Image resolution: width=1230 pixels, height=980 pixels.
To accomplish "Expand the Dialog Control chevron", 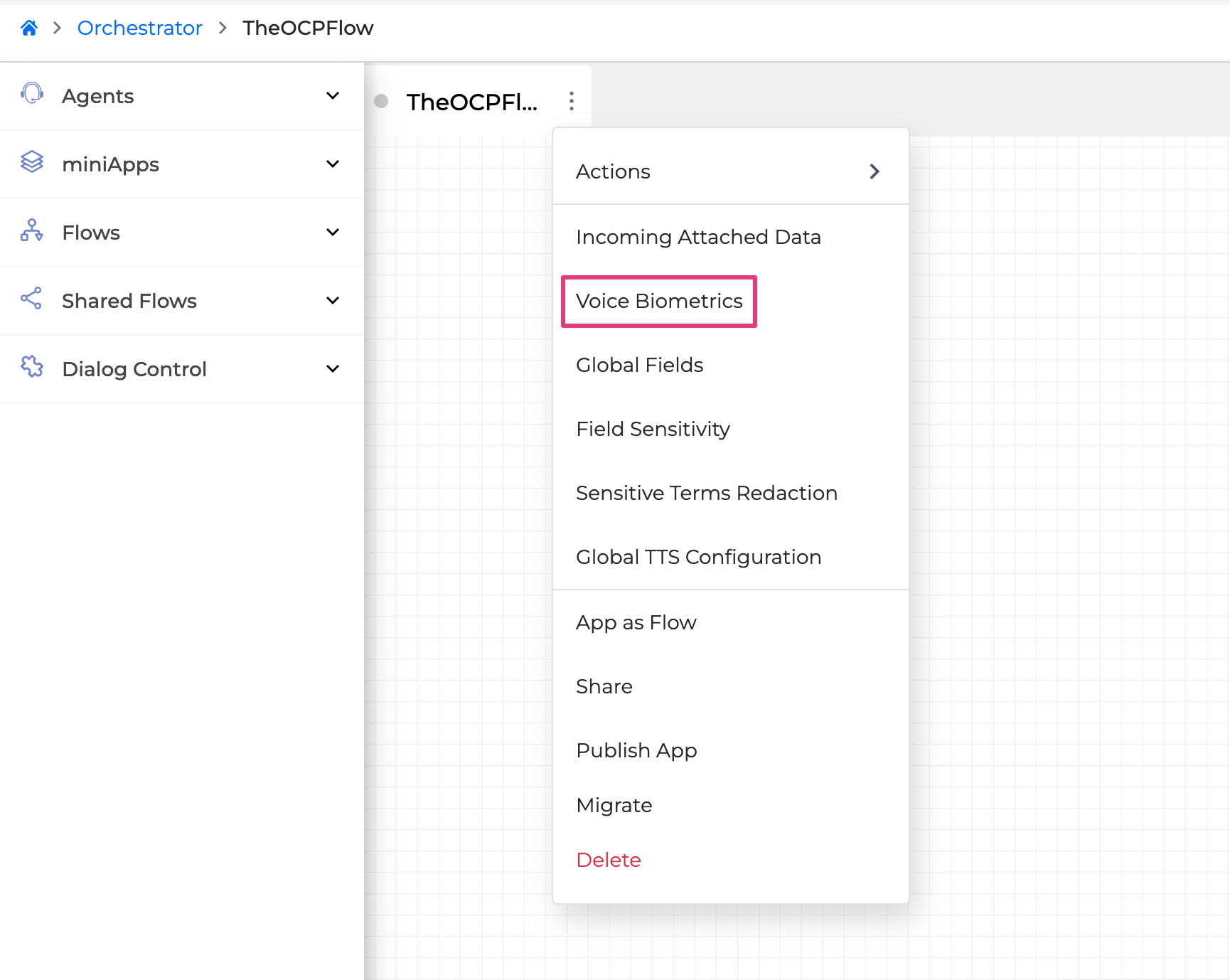I will [332, 368].
